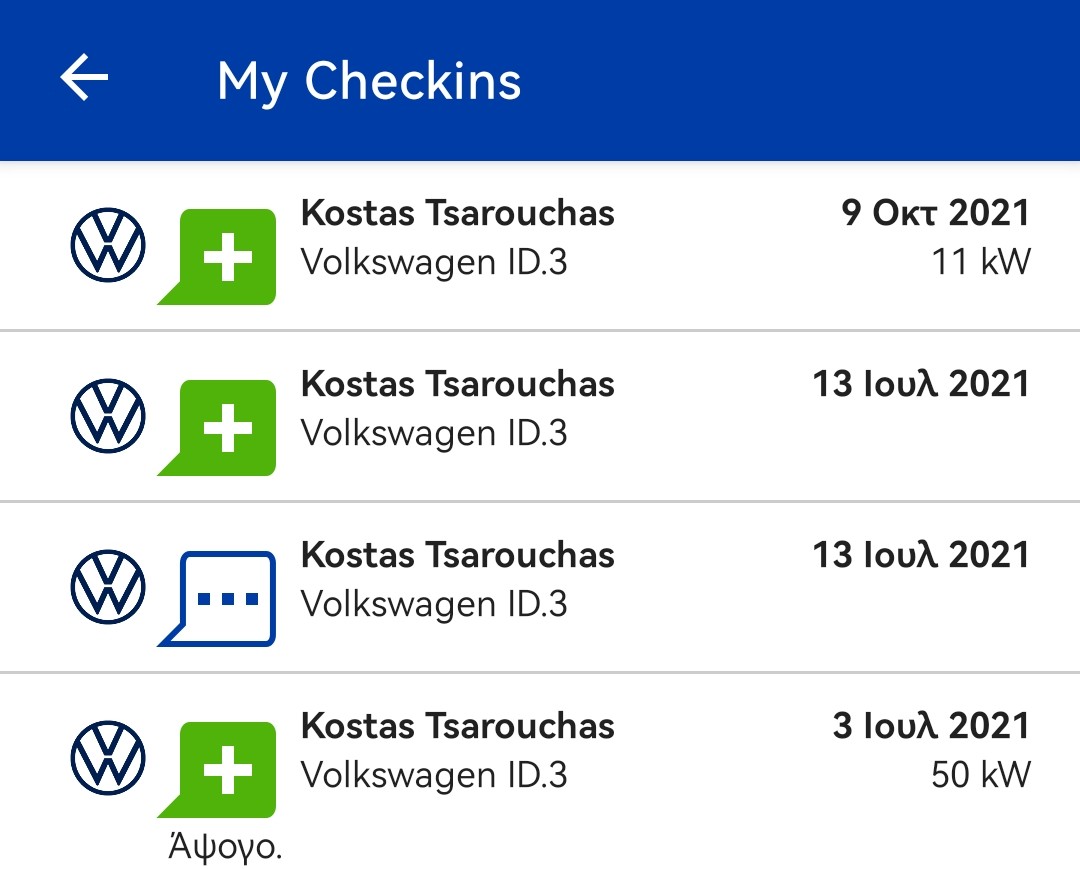Click the blue comment bubble with three dots
Image resolution: width=1080 pixels, height=869 pixels.
(217, 599)
